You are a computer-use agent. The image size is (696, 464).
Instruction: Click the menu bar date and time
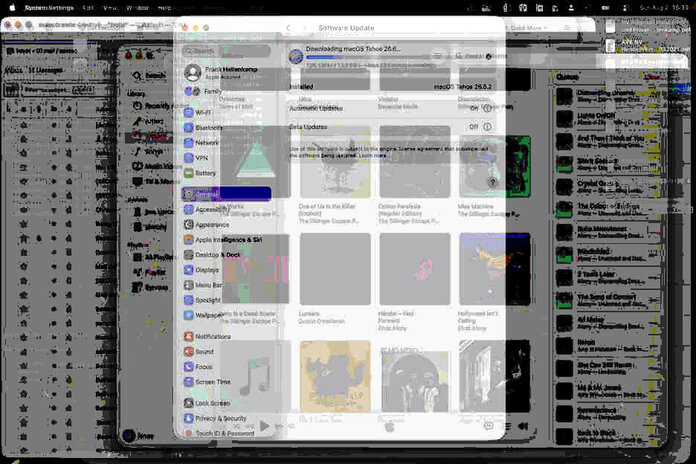pos(664,8)
